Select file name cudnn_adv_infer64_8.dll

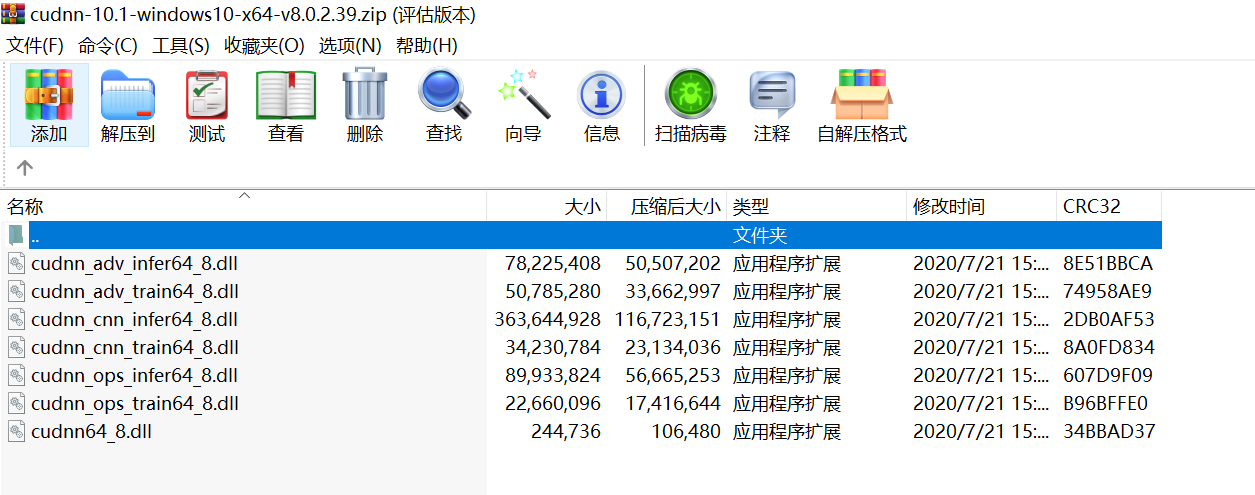(x=135, y=264)
